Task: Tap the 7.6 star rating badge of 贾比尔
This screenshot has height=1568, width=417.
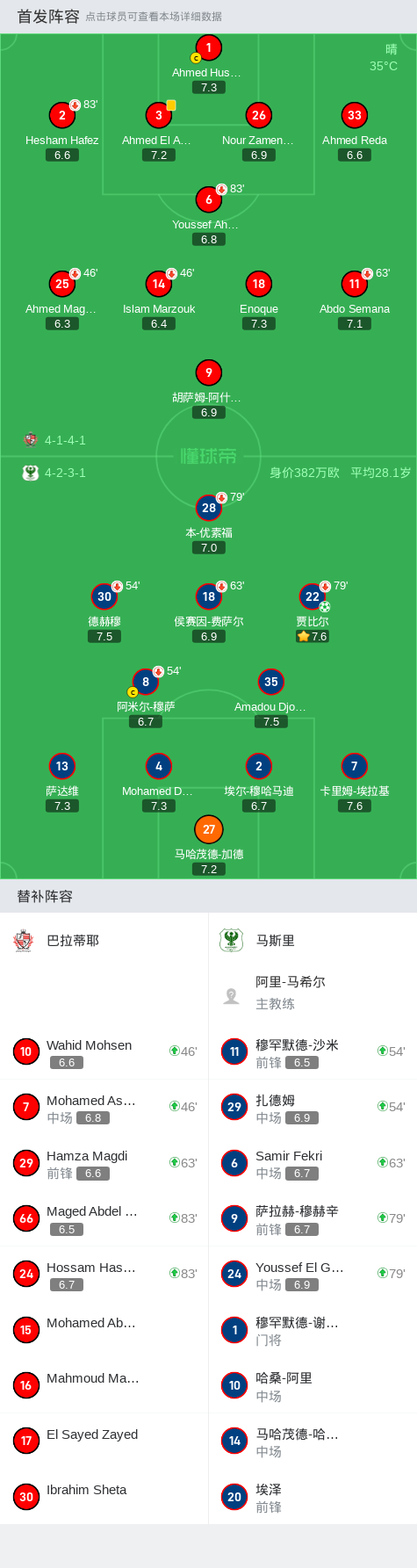Action: coord(313,637)
